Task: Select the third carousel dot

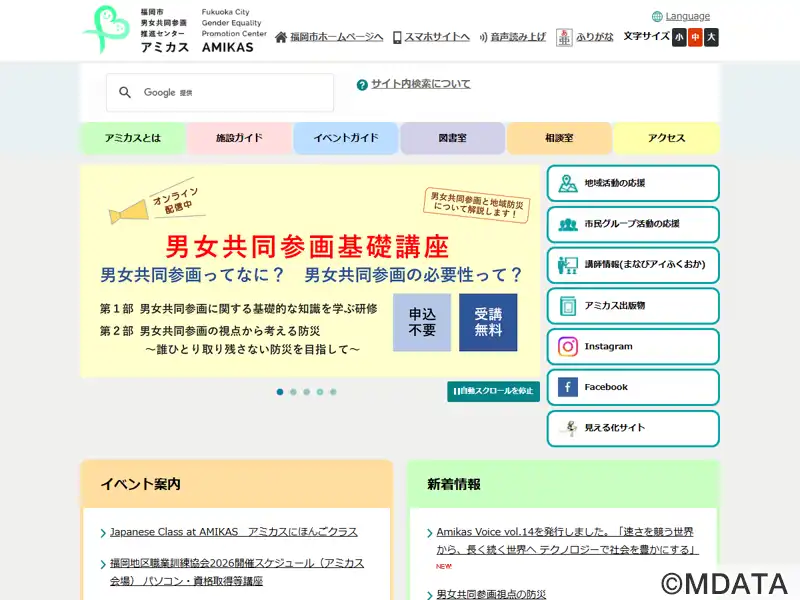Action: (306, 392)
